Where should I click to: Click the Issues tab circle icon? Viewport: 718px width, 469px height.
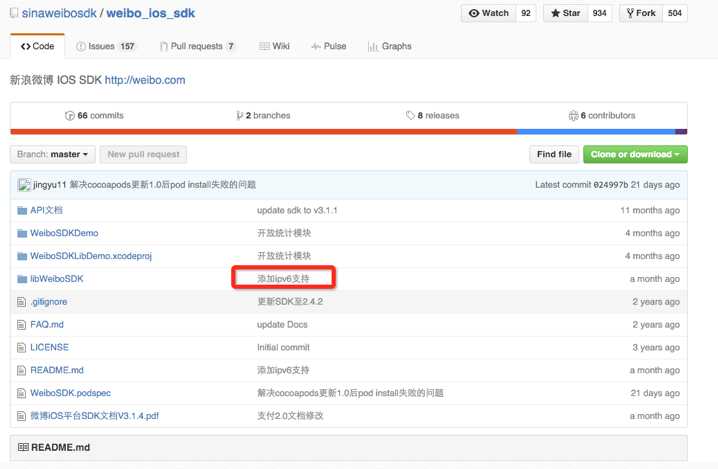(81, 46)
